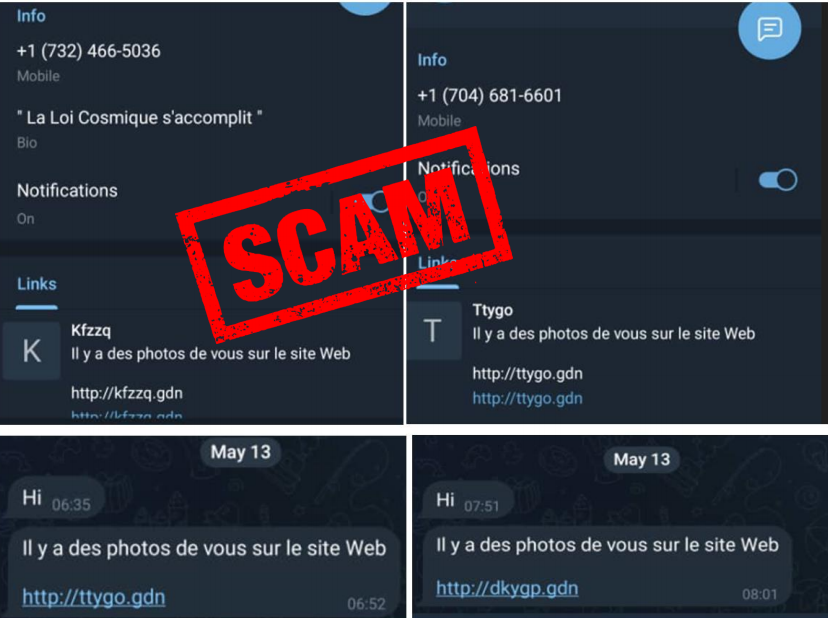The image size is (828, 618).
Task: Open the http://dkygp.gdn link in right chat
Action: (507, 588)
